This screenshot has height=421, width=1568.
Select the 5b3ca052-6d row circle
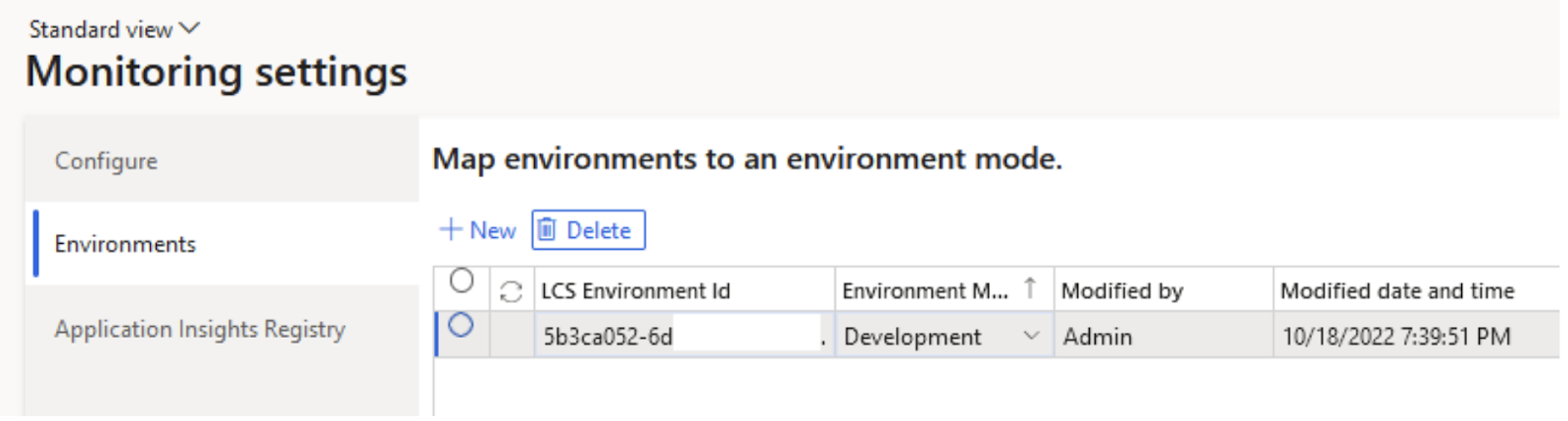461,326
